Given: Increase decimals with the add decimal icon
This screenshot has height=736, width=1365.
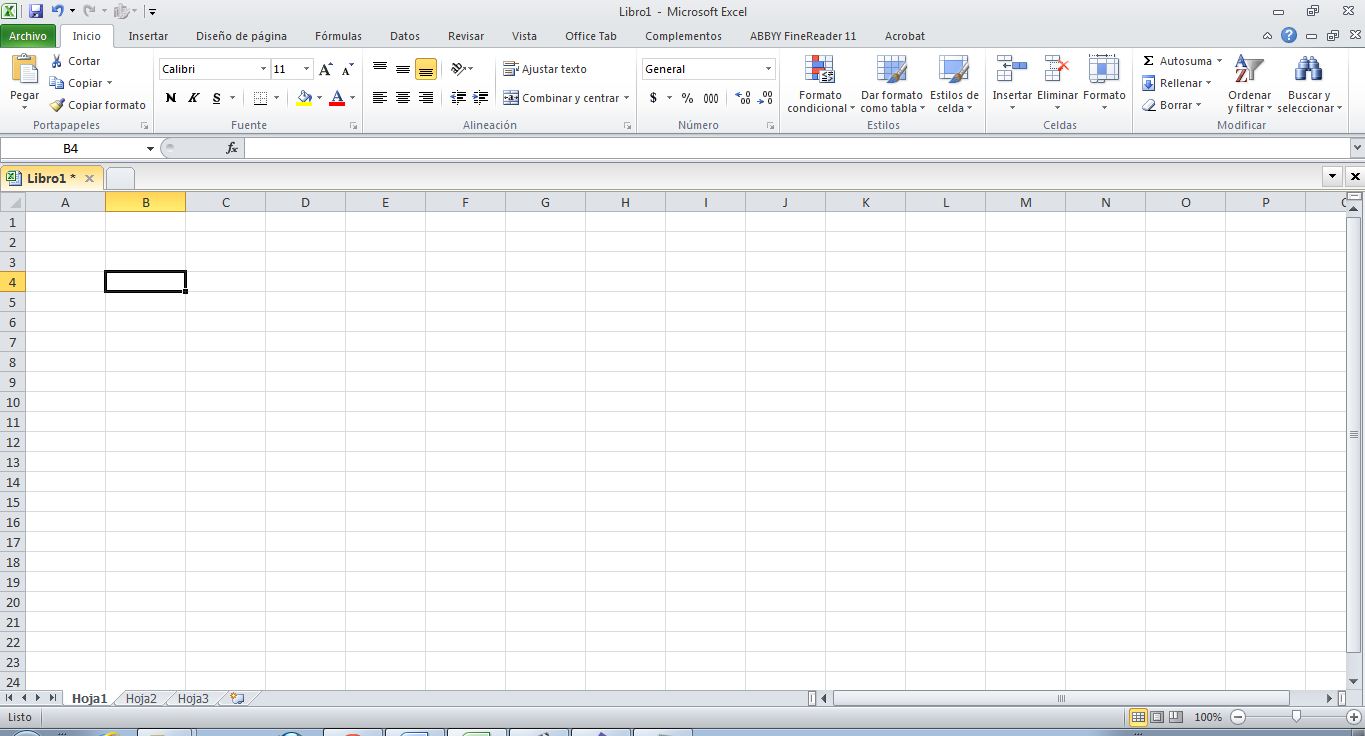Looking at the screenshot, I should [x=744, y=99].
